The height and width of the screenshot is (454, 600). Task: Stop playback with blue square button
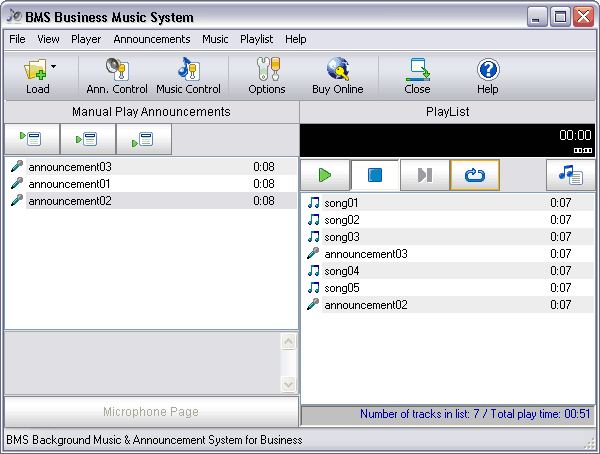(375, 175)
